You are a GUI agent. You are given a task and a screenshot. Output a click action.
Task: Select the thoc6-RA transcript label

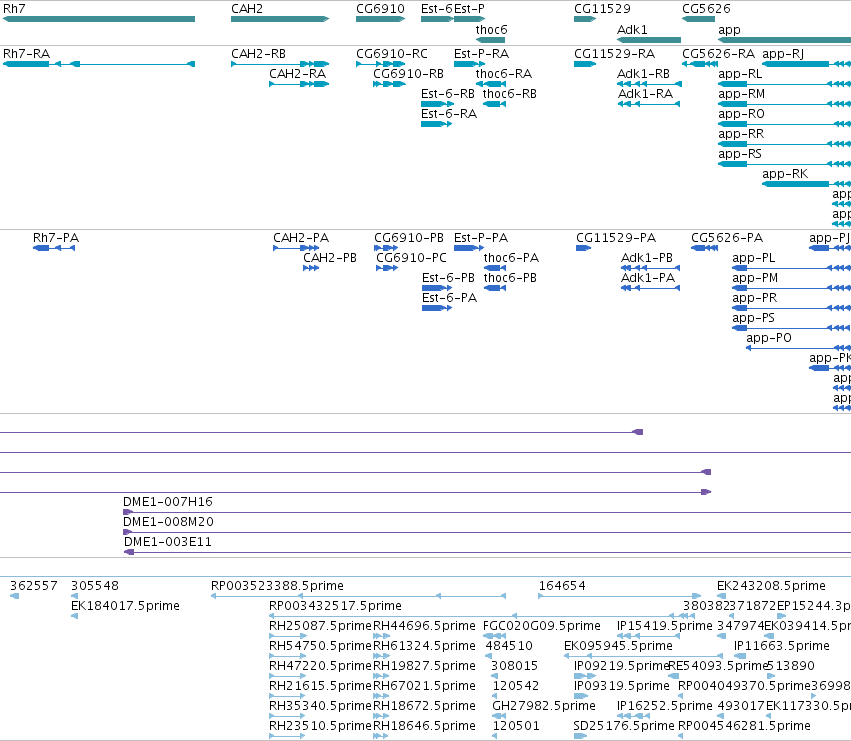coord(504,74)
